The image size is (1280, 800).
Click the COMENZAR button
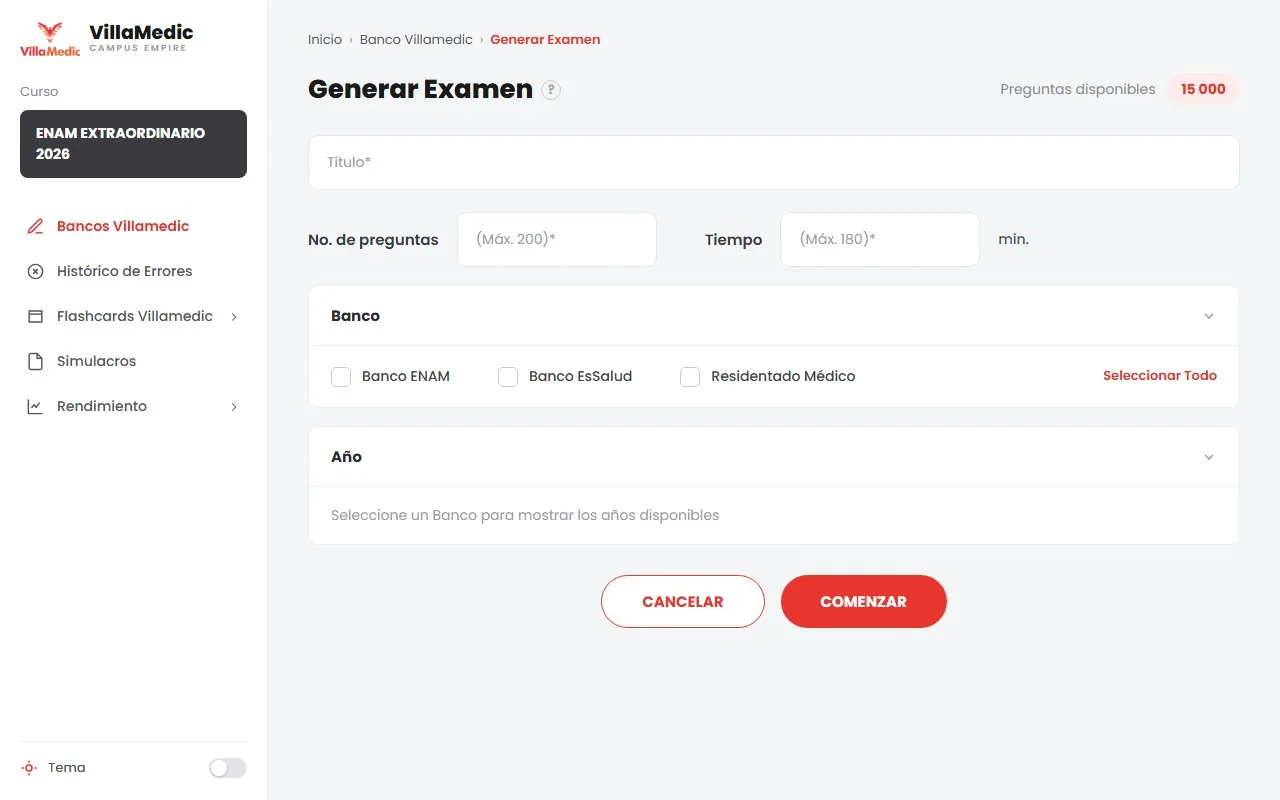click(864, 601)
